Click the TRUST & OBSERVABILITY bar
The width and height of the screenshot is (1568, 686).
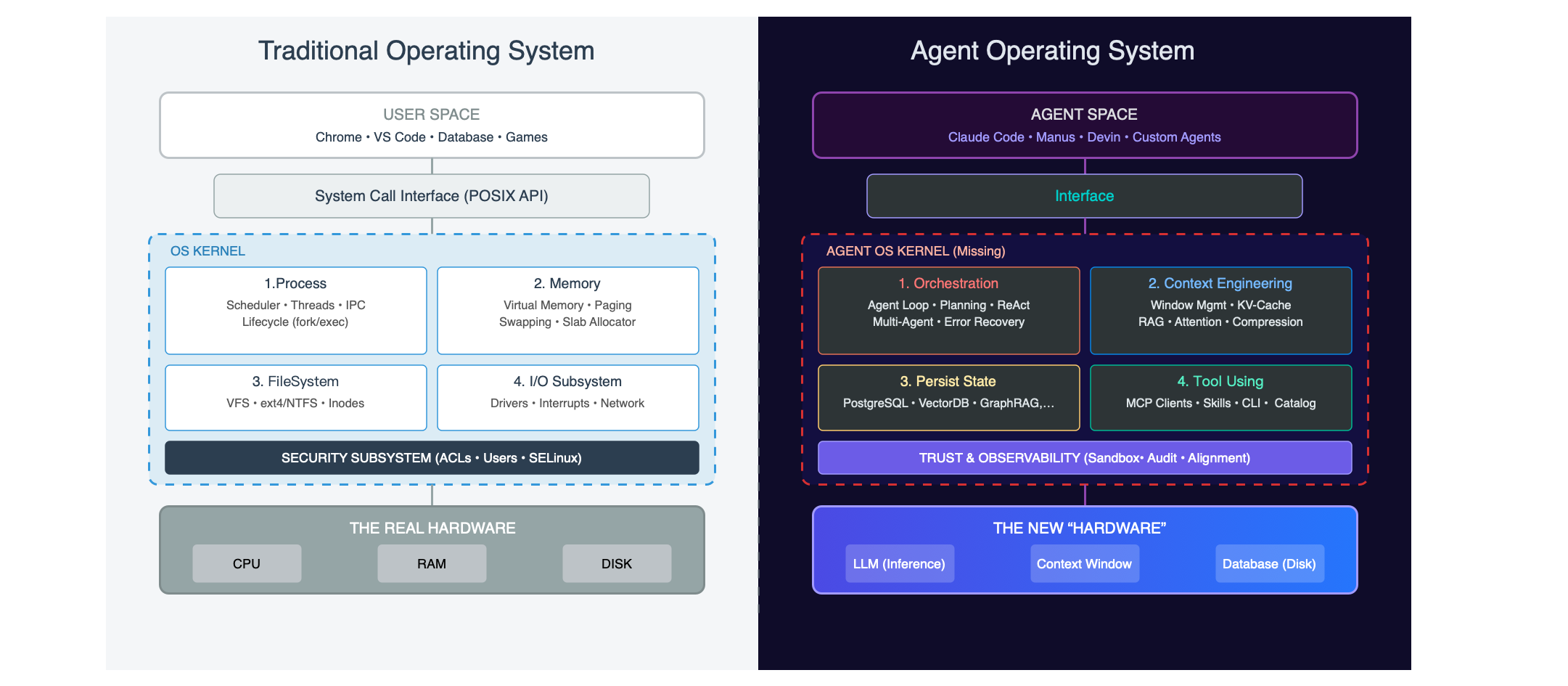(x=1085, y=458)
